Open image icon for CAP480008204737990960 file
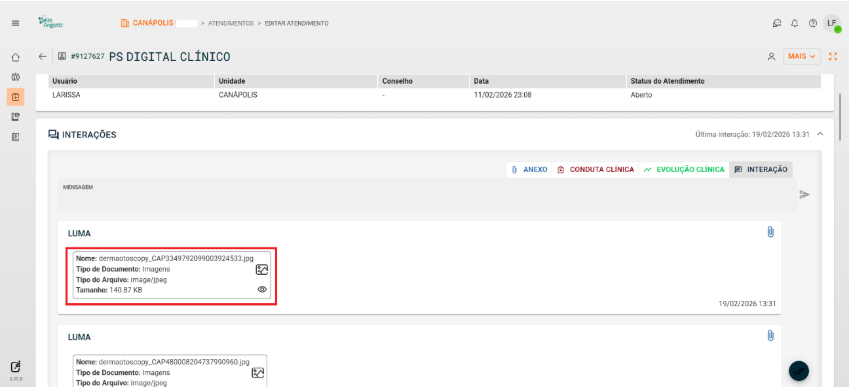Image resolution: width=849 pixels, height=387 pixels. [x=258, y=372]
